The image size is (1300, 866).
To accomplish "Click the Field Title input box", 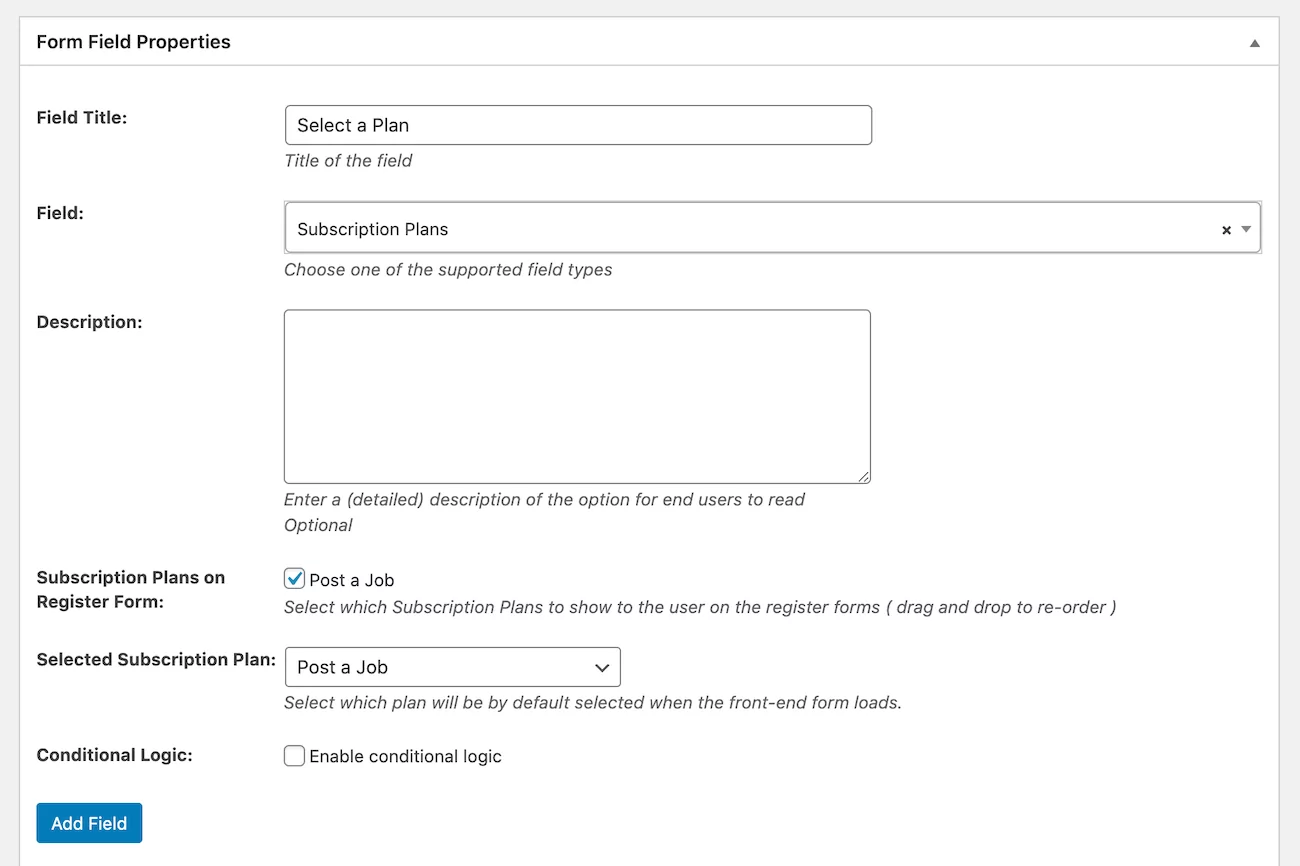I will pos(578,125).
